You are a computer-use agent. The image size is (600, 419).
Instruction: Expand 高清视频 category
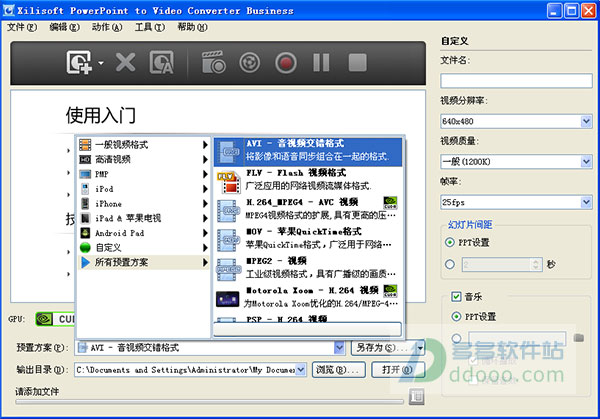(143, 159)
